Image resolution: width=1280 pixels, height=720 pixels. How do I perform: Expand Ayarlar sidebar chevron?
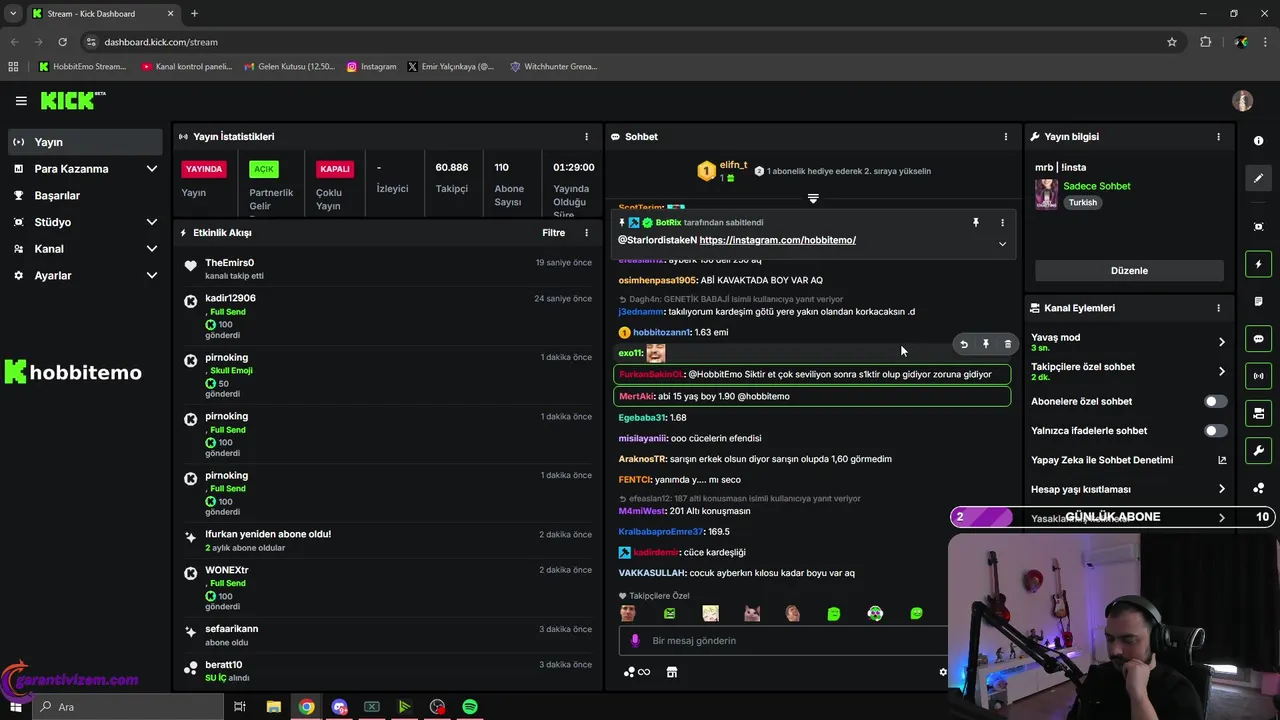[152, 275]
